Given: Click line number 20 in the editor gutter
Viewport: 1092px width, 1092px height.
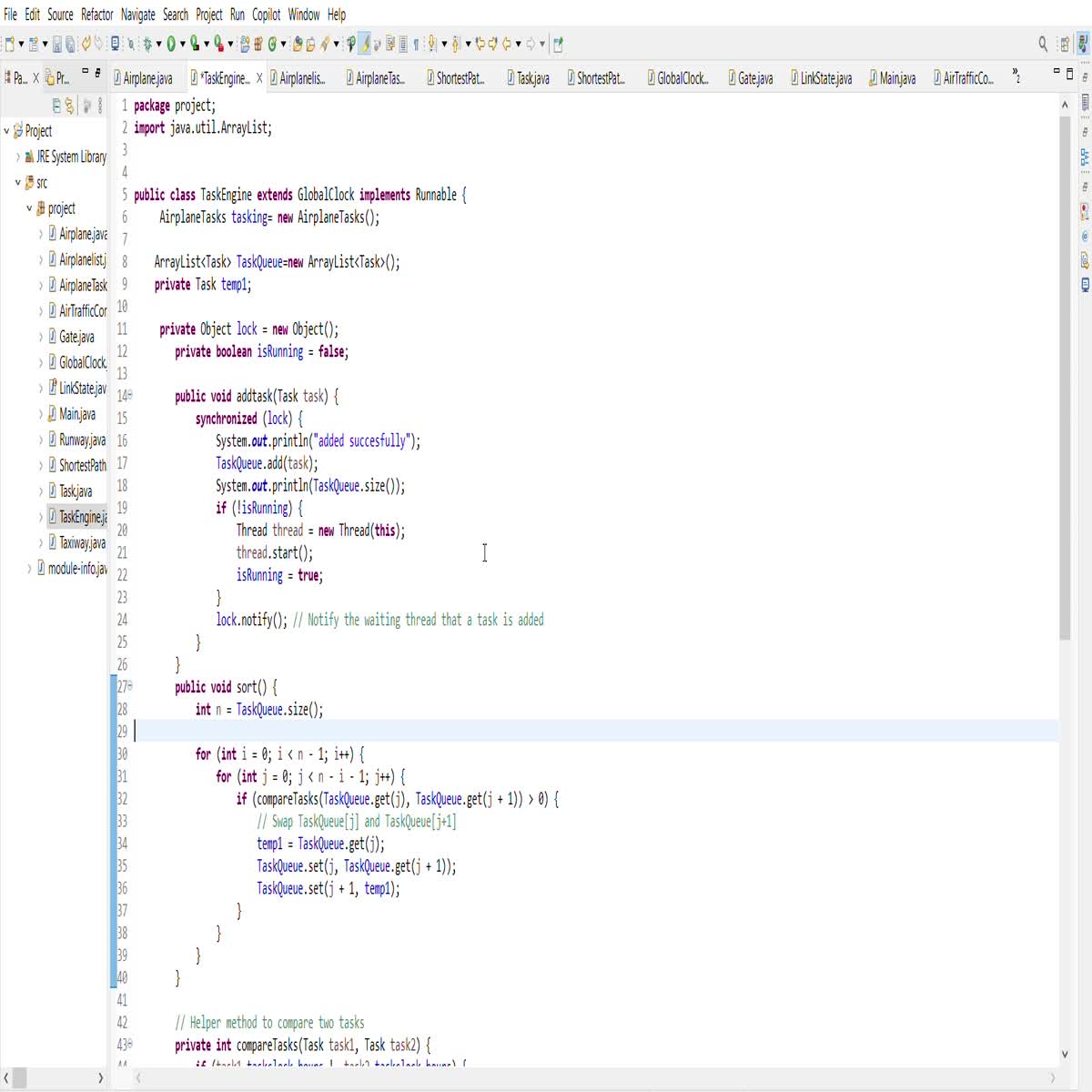Looking at the screenshot, I should [122, 531].
